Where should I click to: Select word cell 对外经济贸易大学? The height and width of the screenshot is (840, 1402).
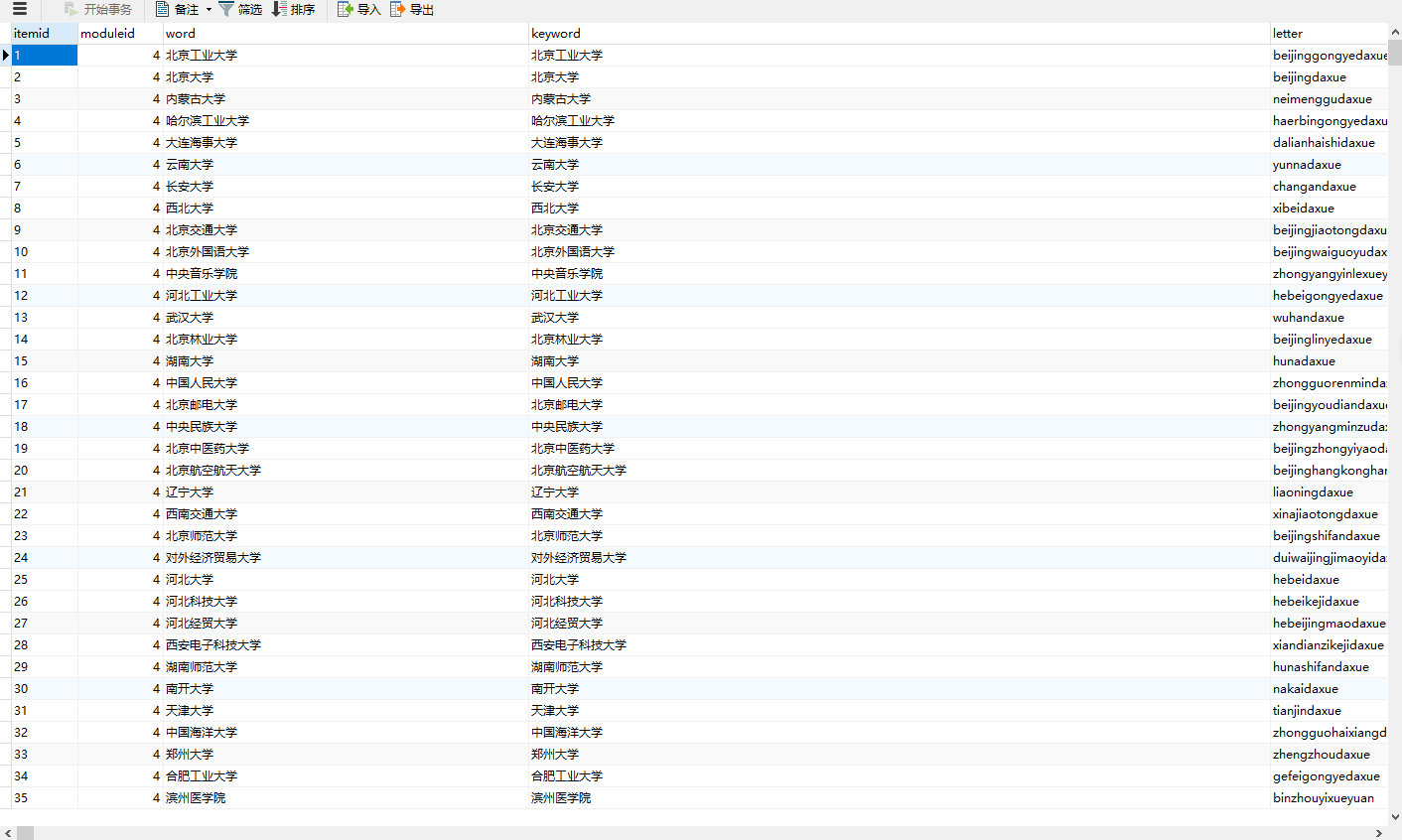pos(346,557)
